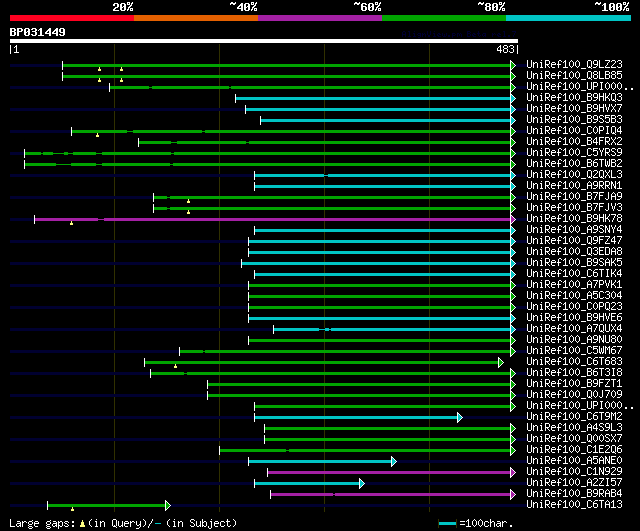Select the UniRef100_Q0J709 entry

pyautogui.click(x=574, y=395)
